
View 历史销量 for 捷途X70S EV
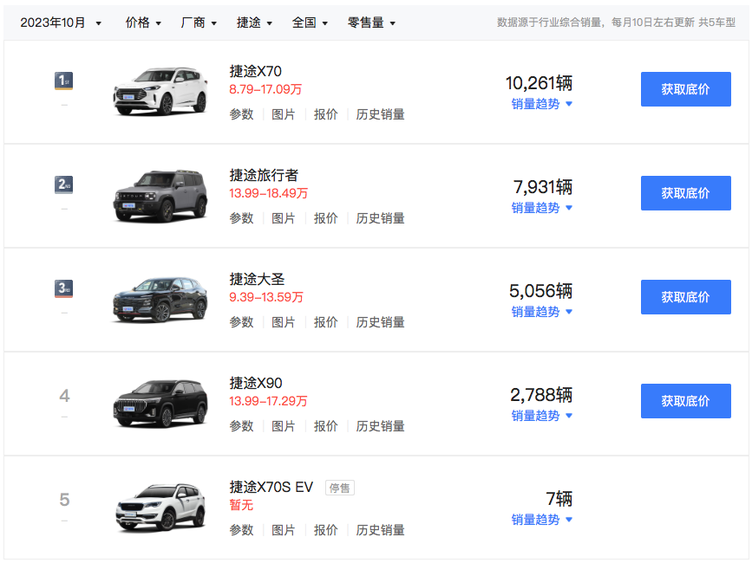(380, 530)
